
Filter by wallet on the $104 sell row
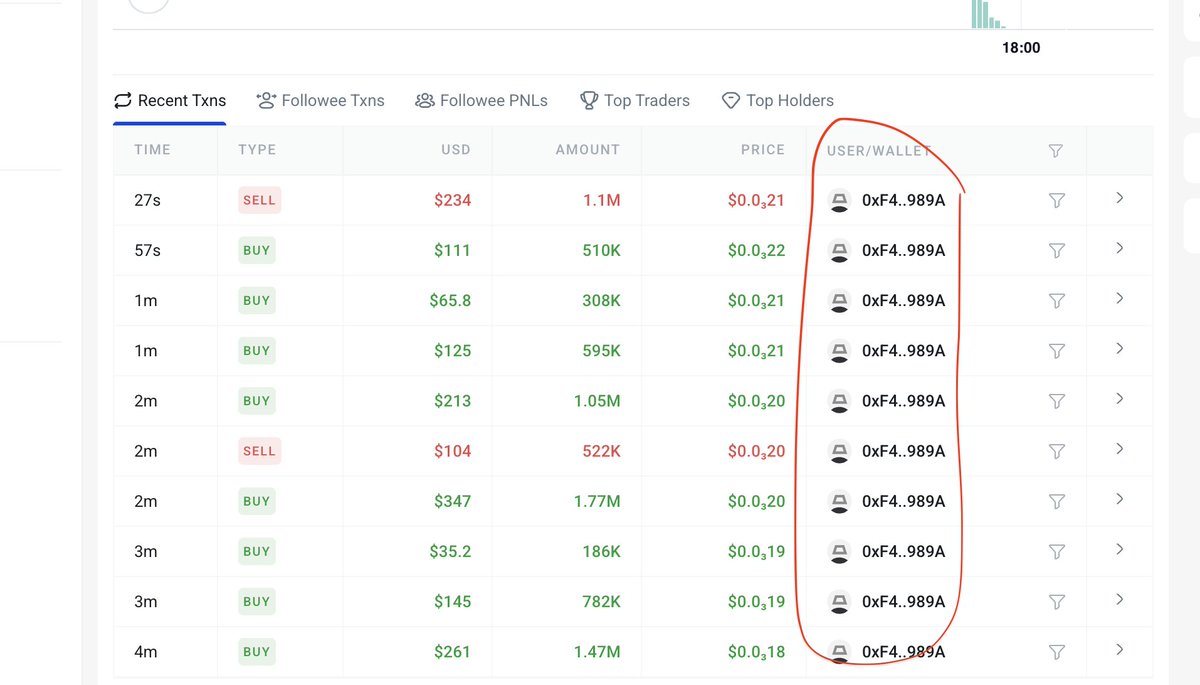1056,451
